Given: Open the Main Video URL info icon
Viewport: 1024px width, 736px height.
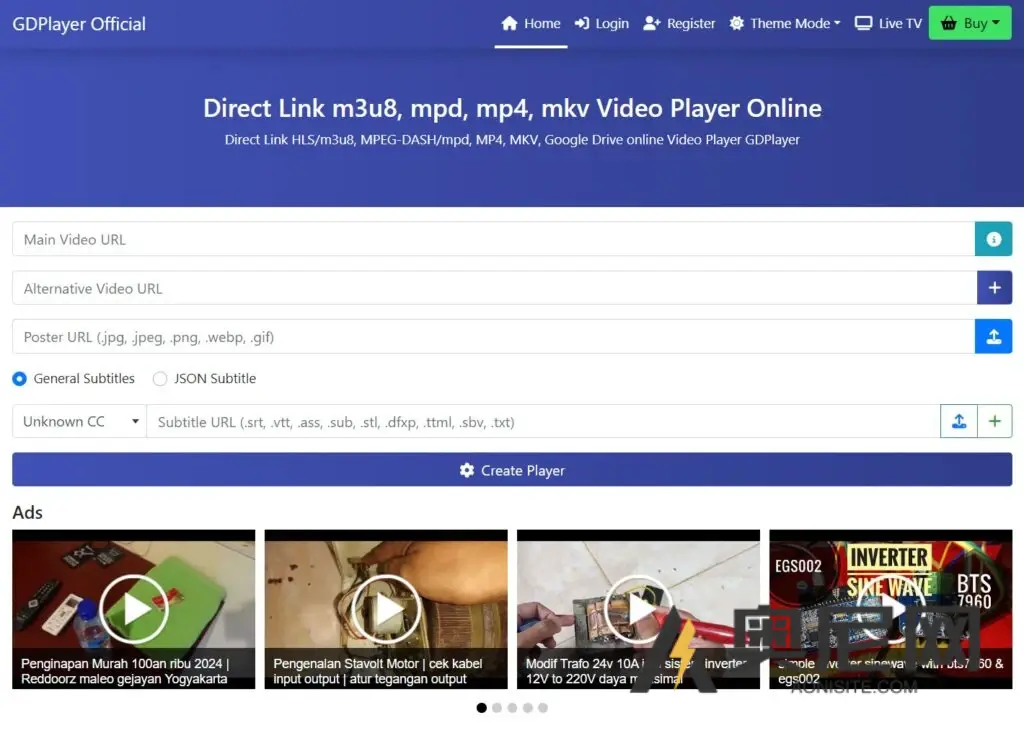Looking at the screenshot, I should [993, 239].
